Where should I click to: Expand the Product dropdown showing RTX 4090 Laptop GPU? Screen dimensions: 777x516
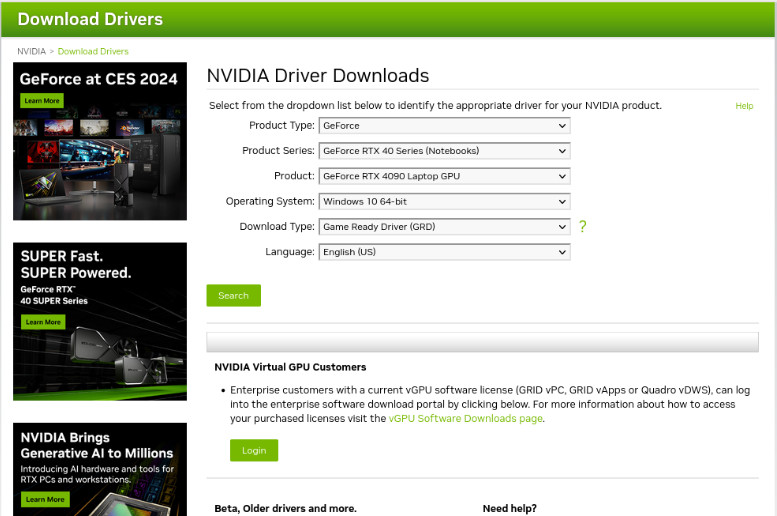click(444, 176)
